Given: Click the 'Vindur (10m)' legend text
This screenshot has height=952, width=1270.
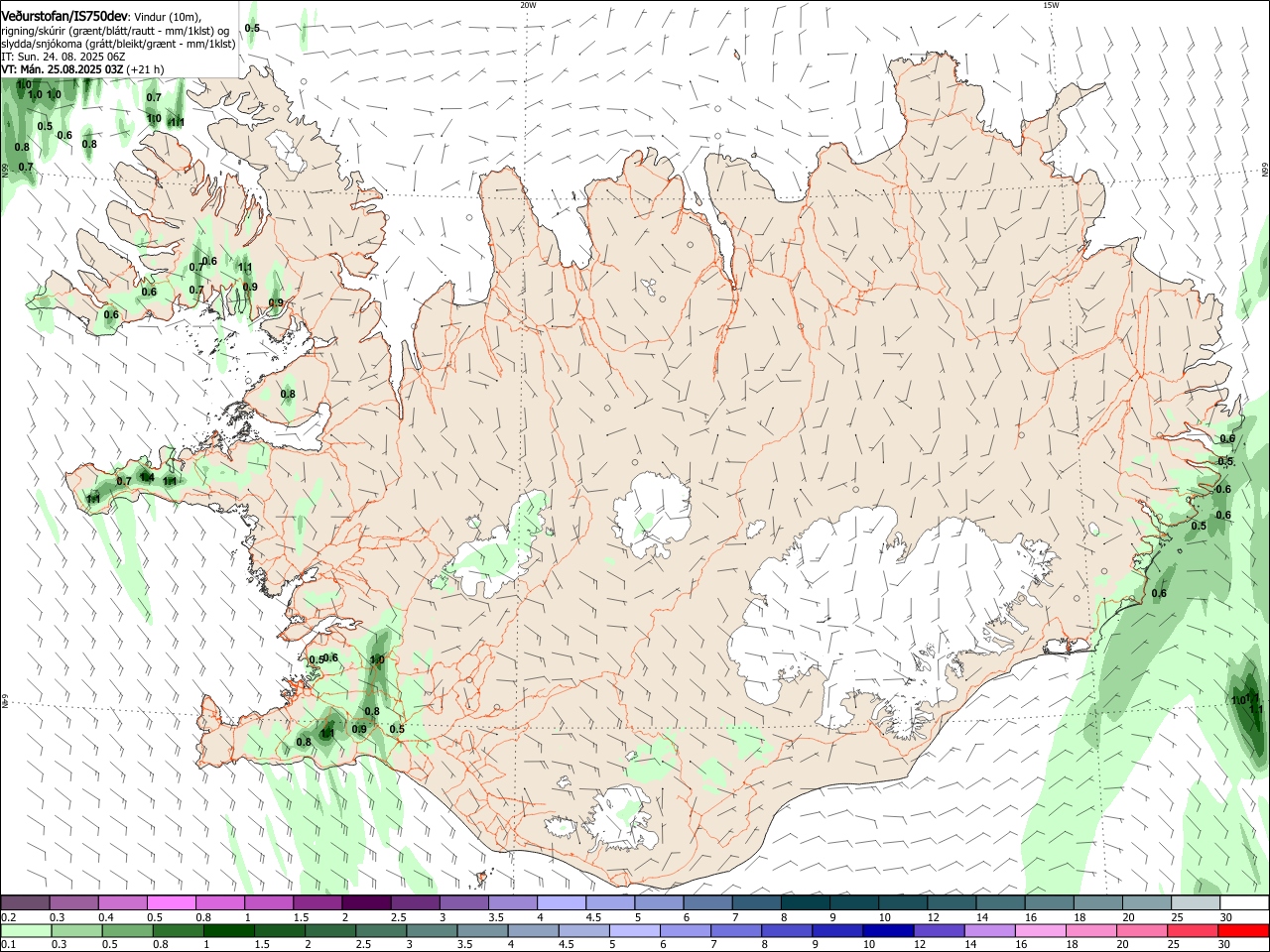Looking at the screenshot, I should click(x=167, y=17).
